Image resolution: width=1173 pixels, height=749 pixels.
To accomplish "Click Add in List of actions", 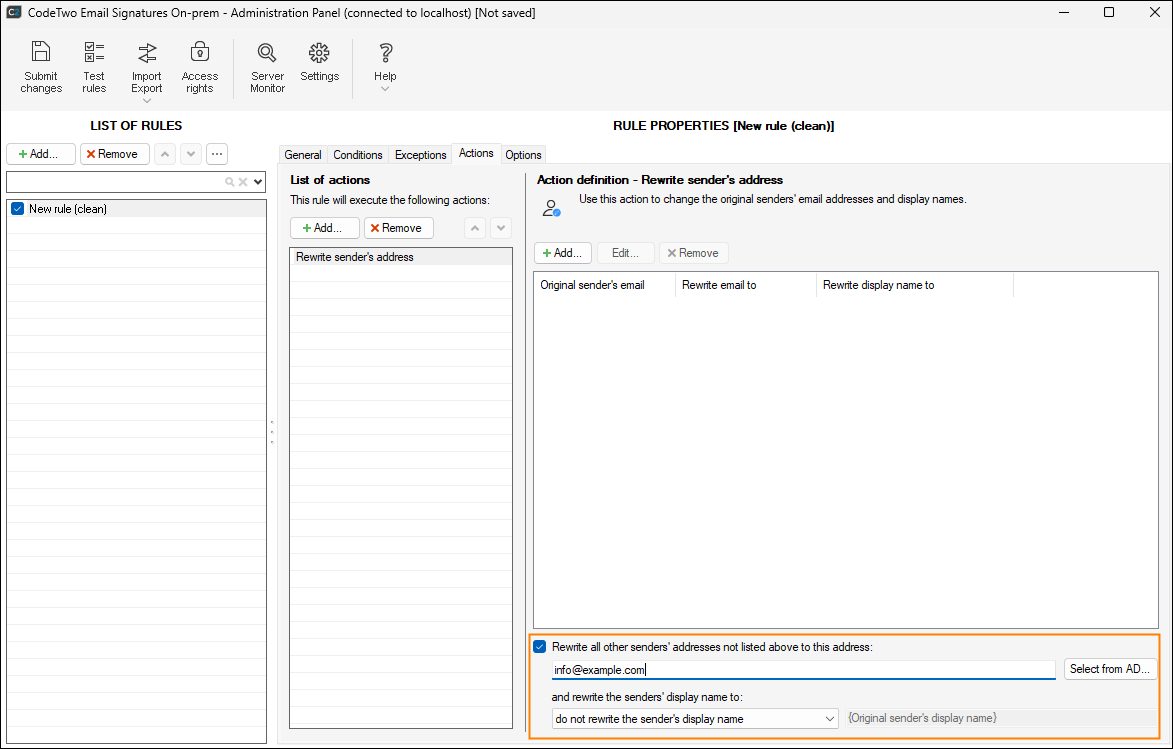I will [325, 228].
